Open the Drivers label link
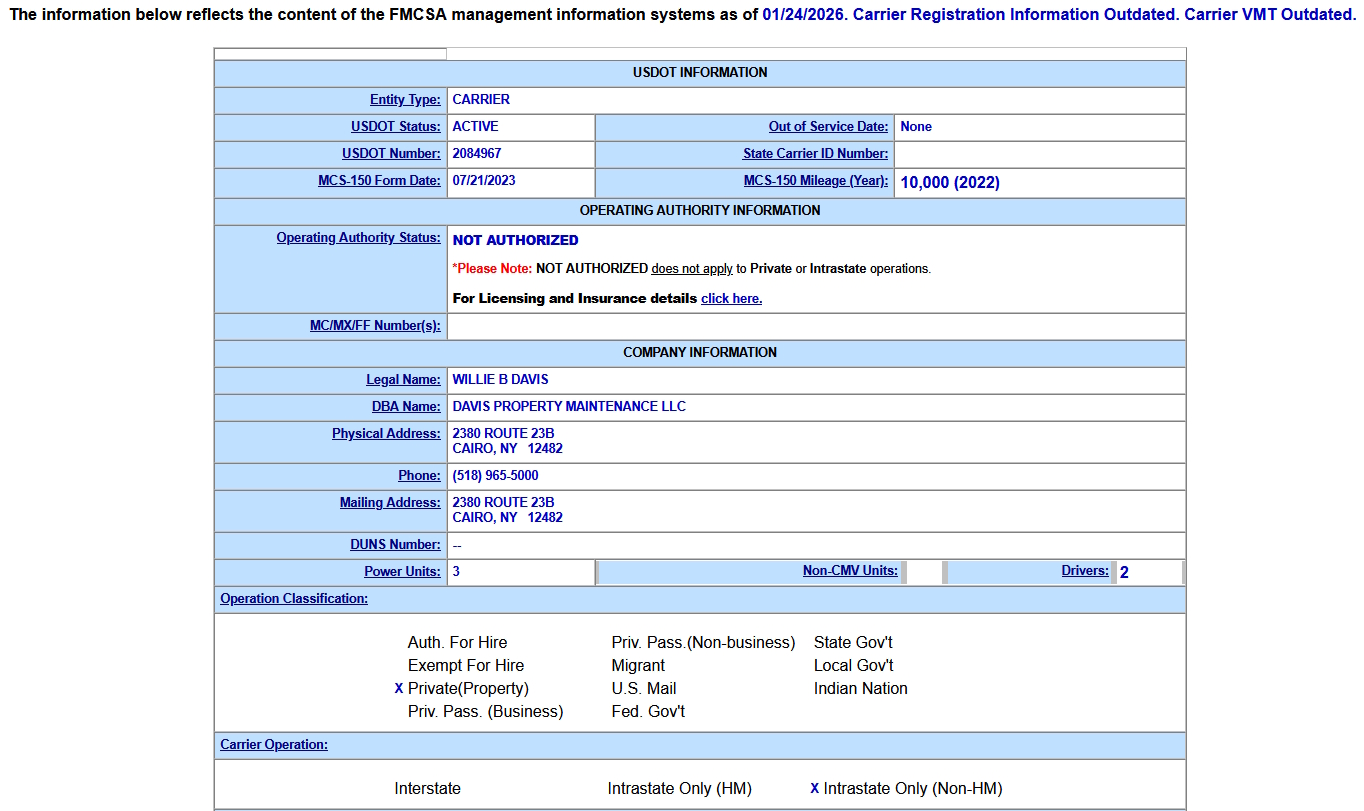1364x811 pixels. [x=1085, y=571]
